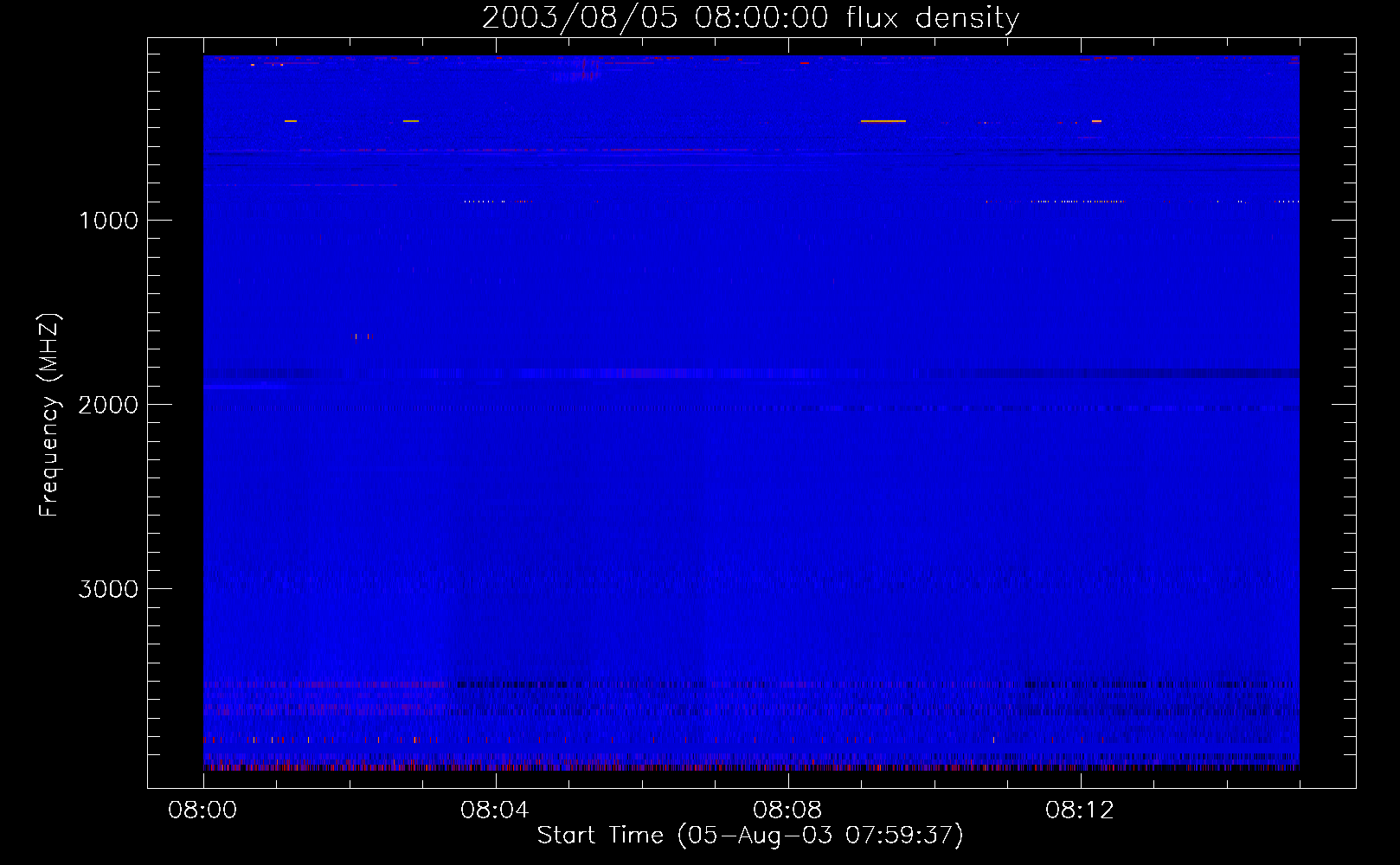
Task: Click the 08:04 time tick label
Action: [x=495, y=811]
